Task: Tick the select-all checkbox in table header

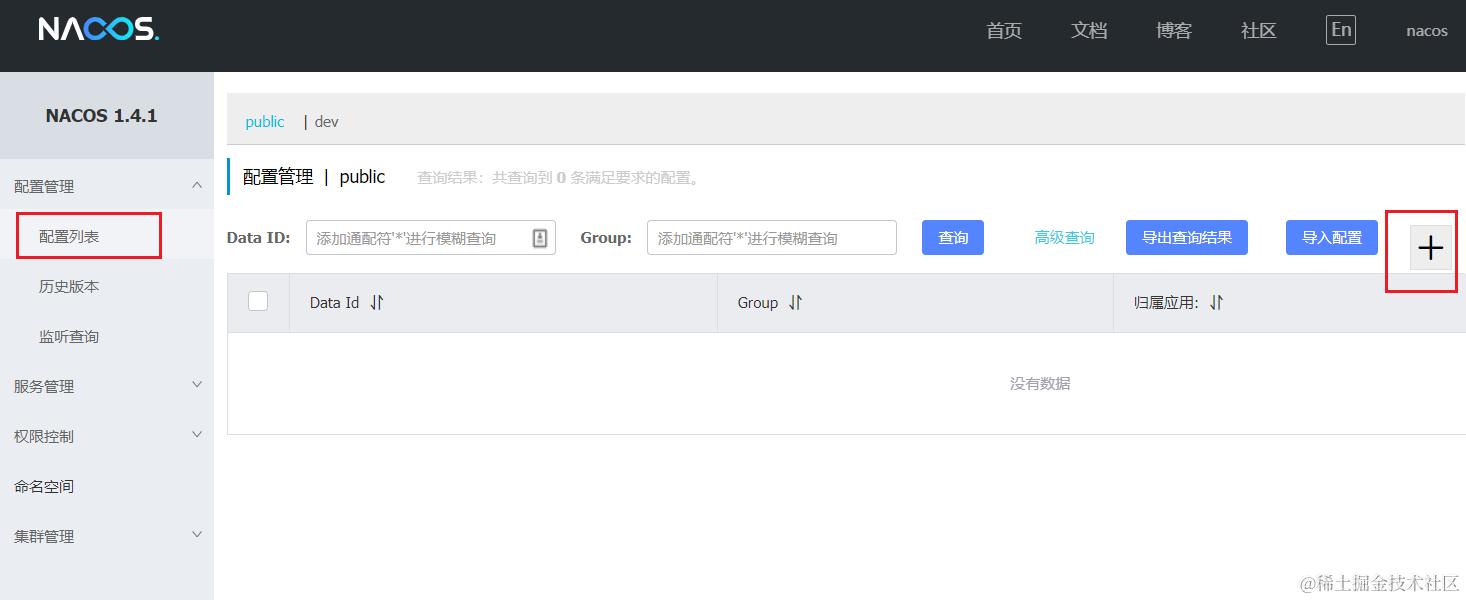Action: pyautogui.click(x=258, y=301)
